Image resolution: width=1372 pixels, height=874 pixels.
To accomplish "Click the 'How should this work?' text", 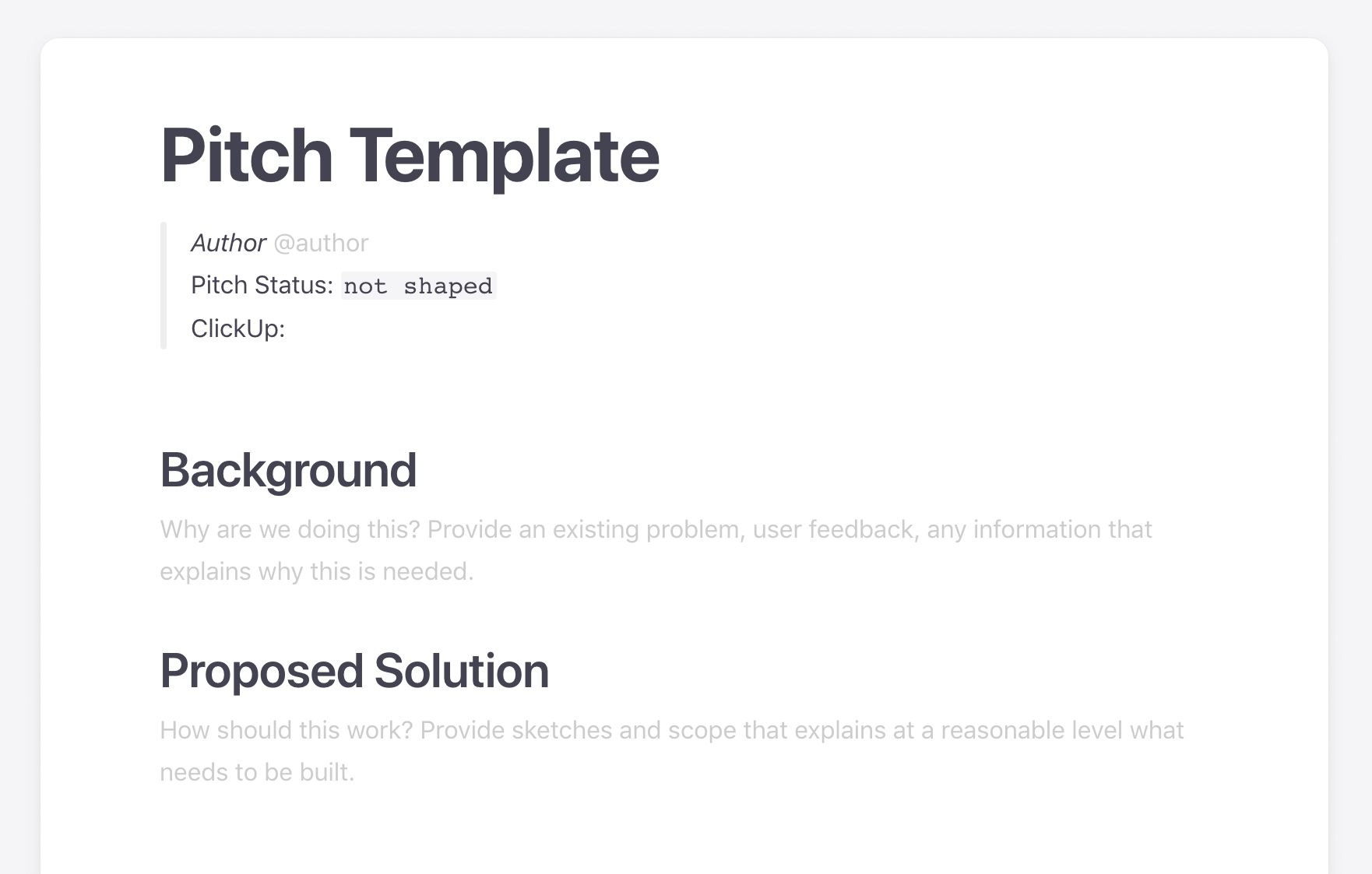I will tap(286, 730).
